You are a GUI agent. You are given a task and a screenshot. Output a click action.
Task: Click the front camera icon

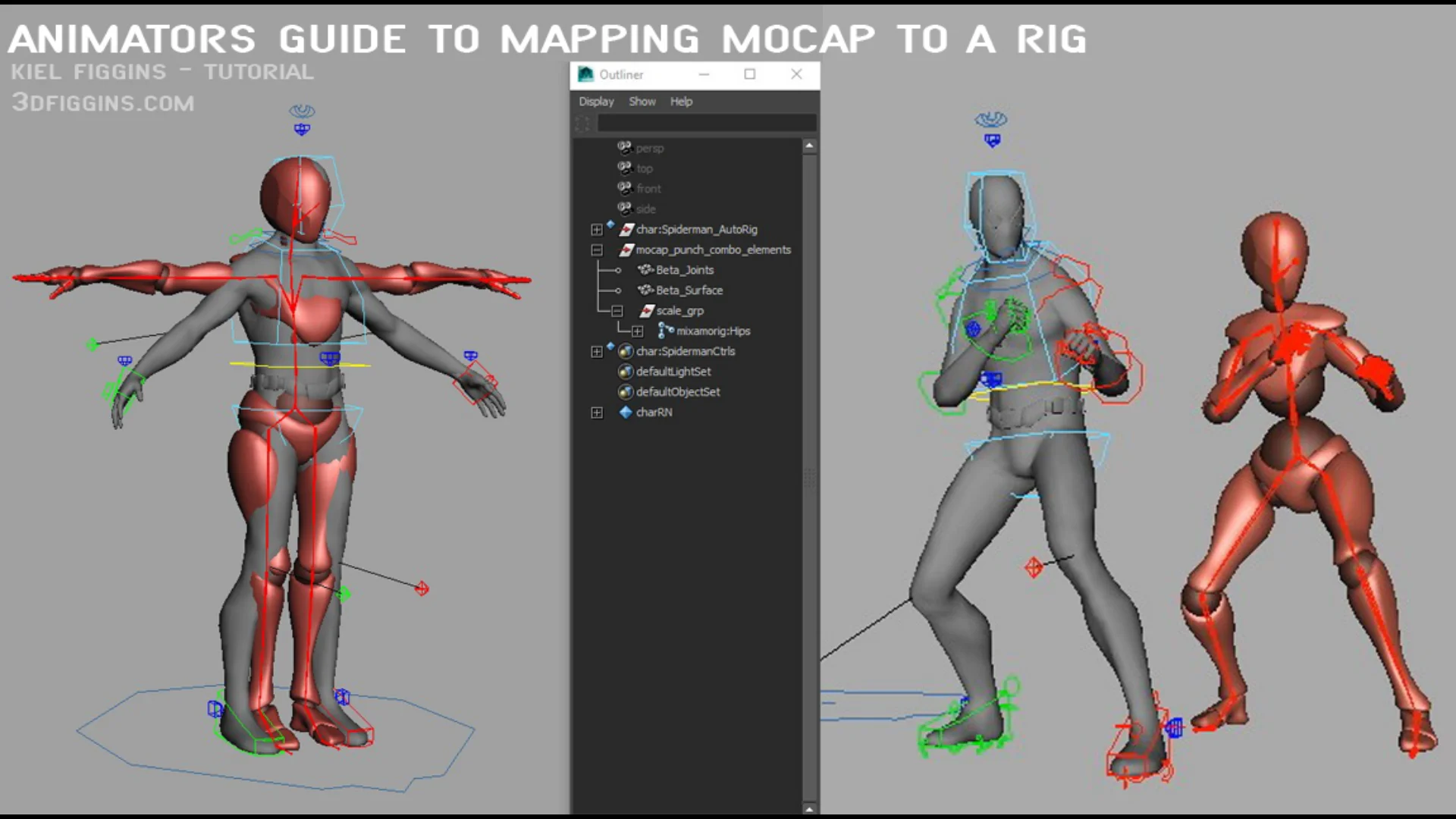[x=625, y=188]
